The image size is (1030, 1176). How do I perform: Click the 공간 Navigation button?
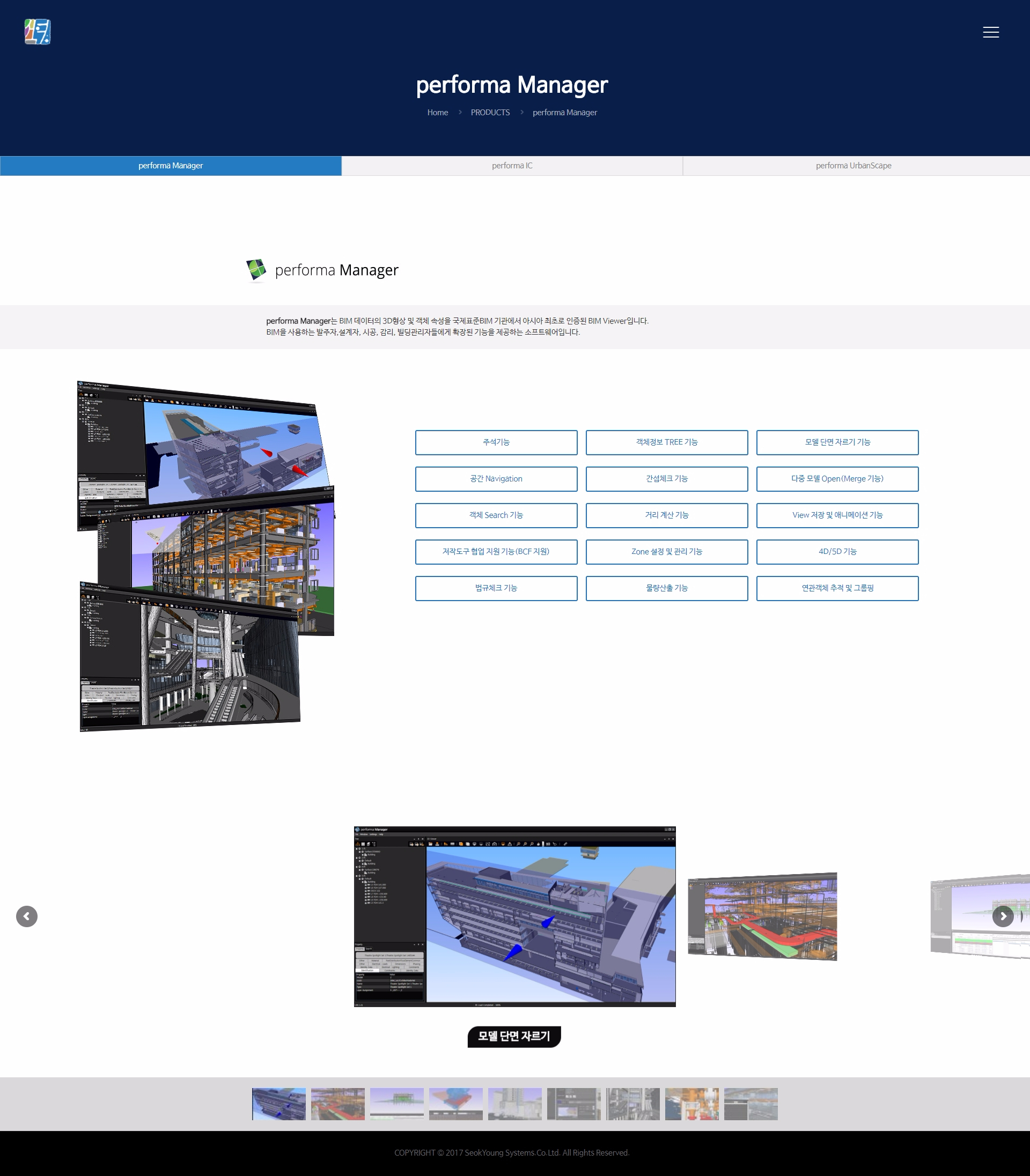[496, 479]
